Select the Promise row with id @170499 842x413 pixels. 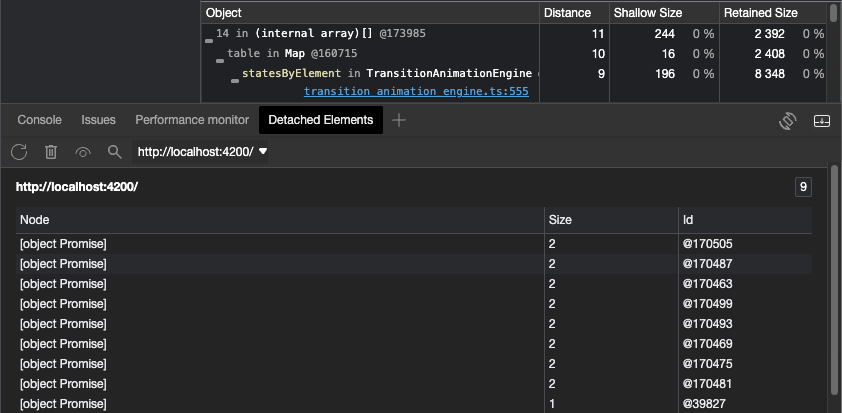414,304
